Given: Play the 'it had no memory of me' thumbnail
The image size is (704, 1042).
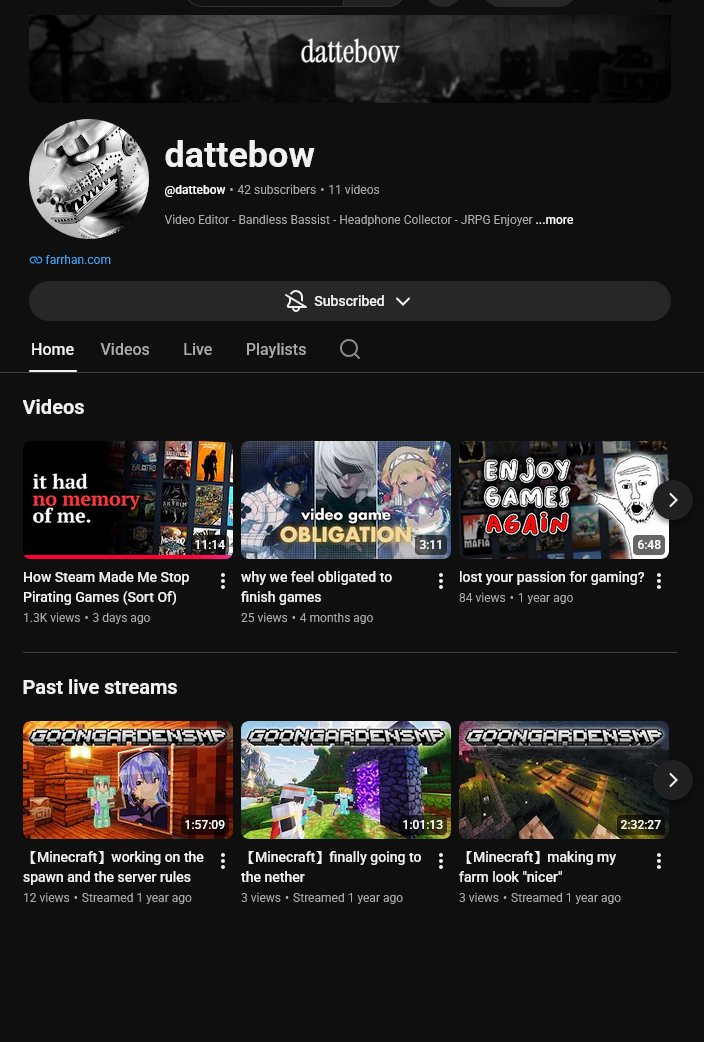Looking at the screenshot, I should click(x=128, y=500).
